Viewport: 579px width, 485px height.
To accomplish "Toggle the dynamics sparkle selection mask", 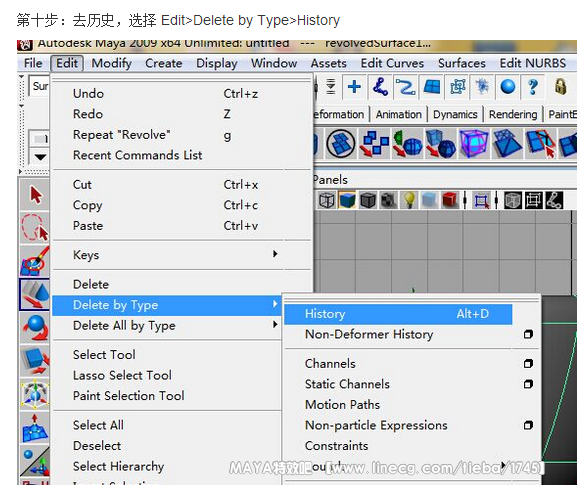I will coord(482,87).
